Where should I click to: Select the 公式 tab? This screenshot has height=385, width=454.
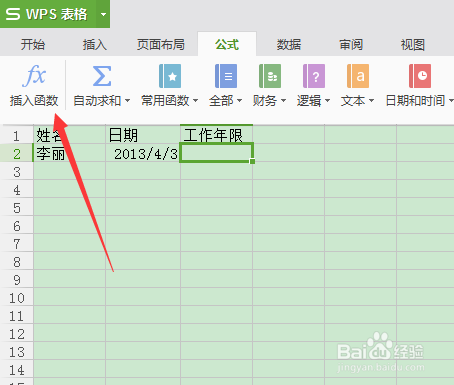coord(227,44)
